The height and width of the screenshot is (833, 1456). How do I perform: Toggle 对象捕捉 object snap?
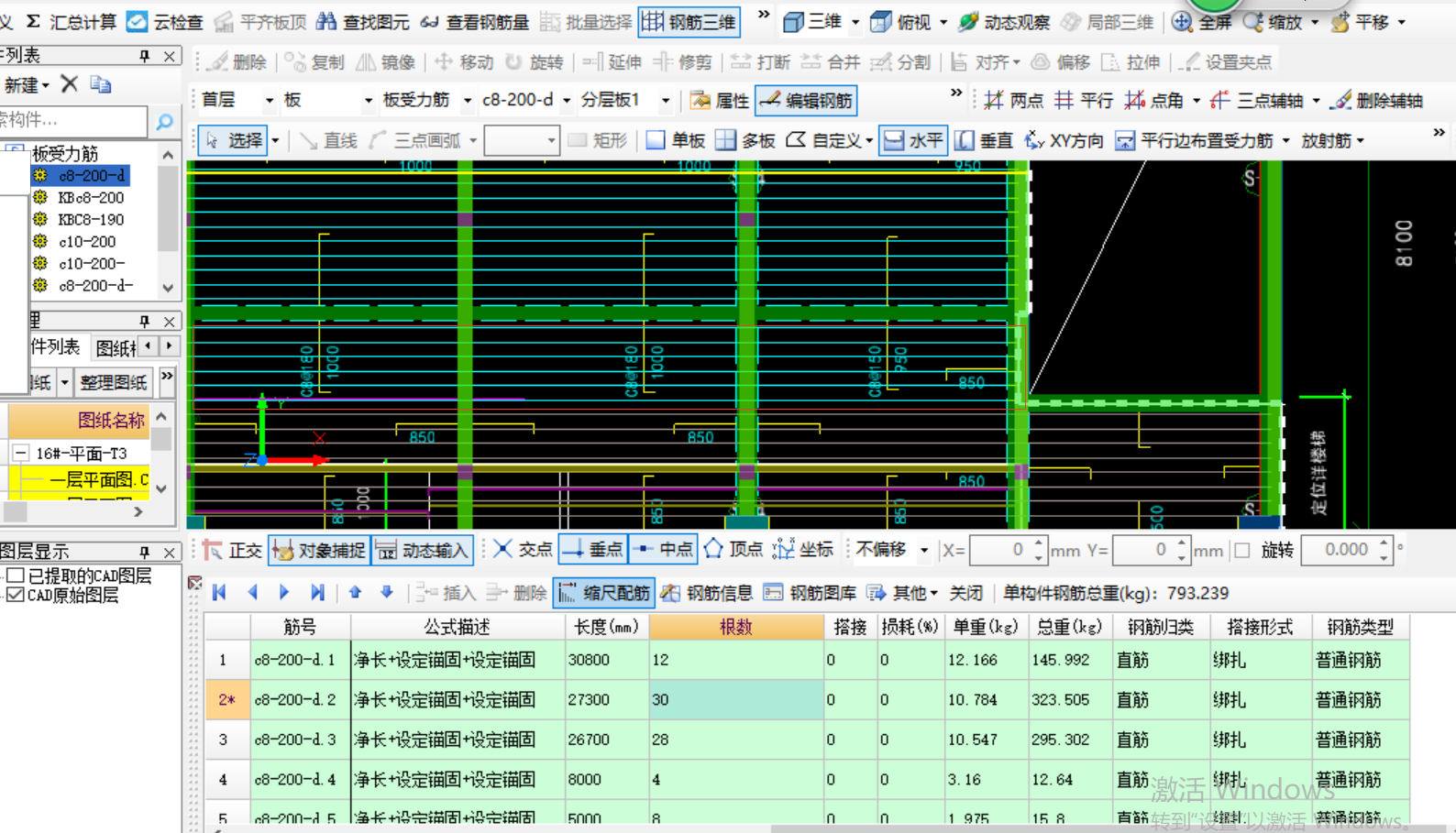click(319, 550)
